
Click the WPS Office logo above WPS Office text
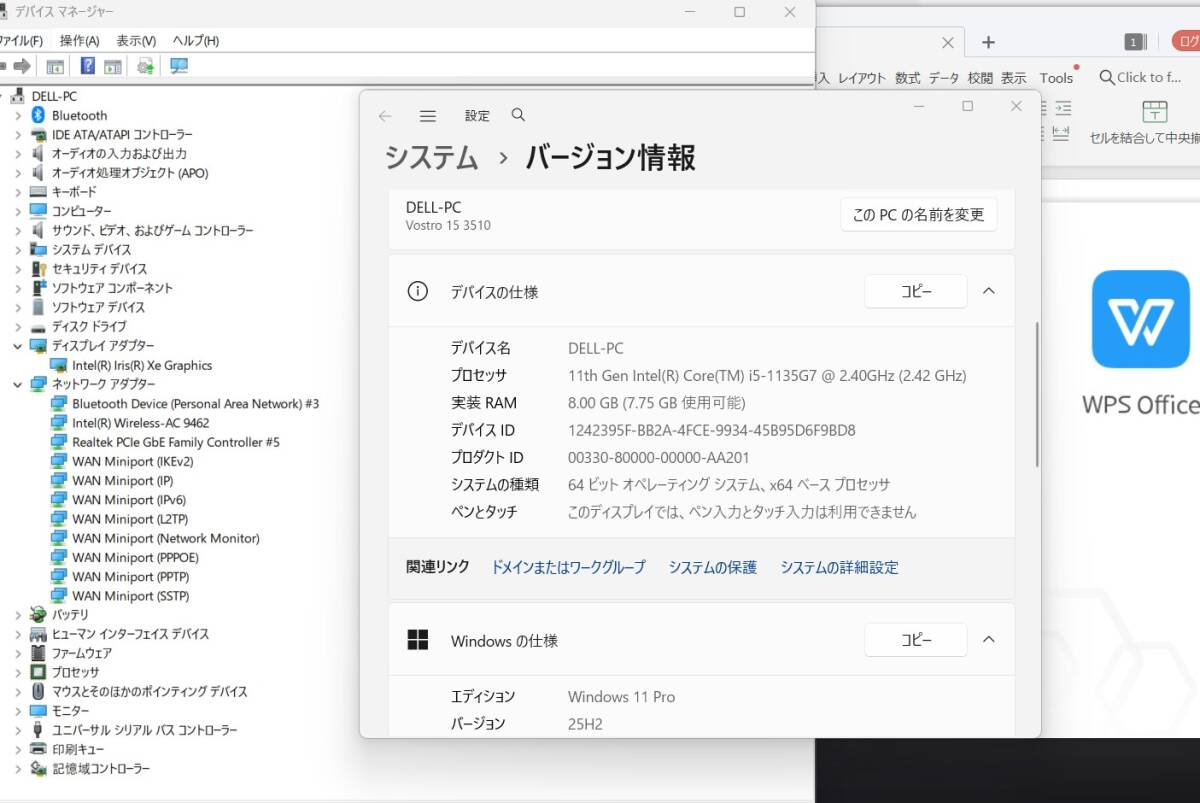pos(1141,319)
